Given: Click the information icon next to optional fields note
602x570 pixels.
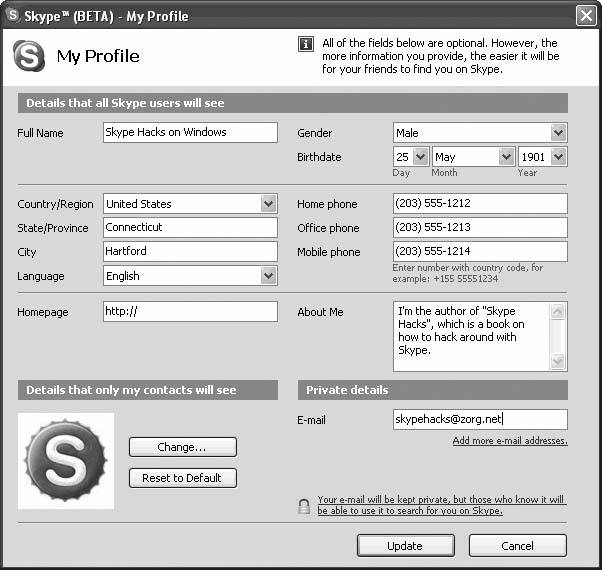Looking at the screenshot, I should (x=306, y=44).
